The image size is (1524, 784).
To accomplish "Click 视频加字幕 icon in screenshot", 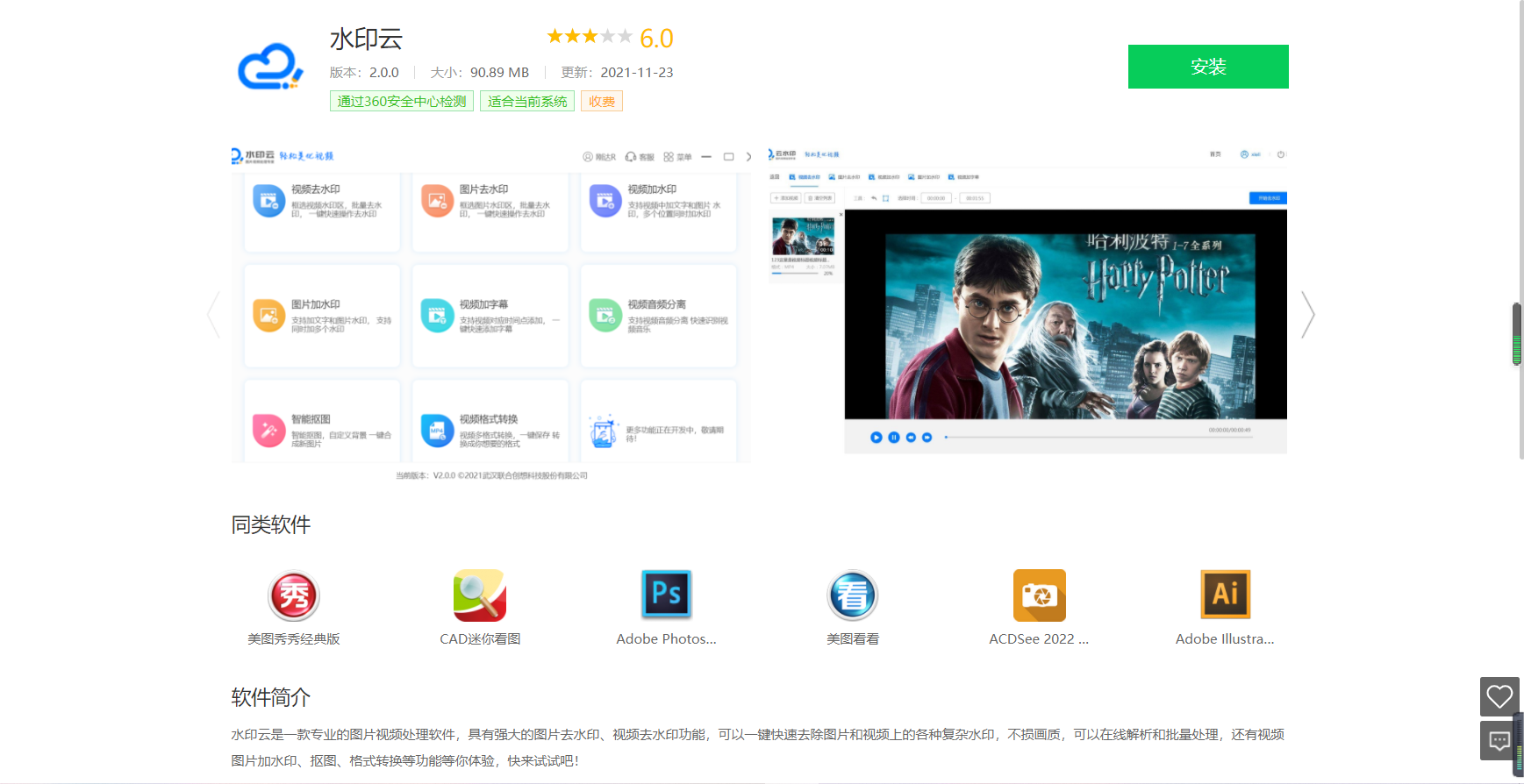I will (x=436, y=316).
